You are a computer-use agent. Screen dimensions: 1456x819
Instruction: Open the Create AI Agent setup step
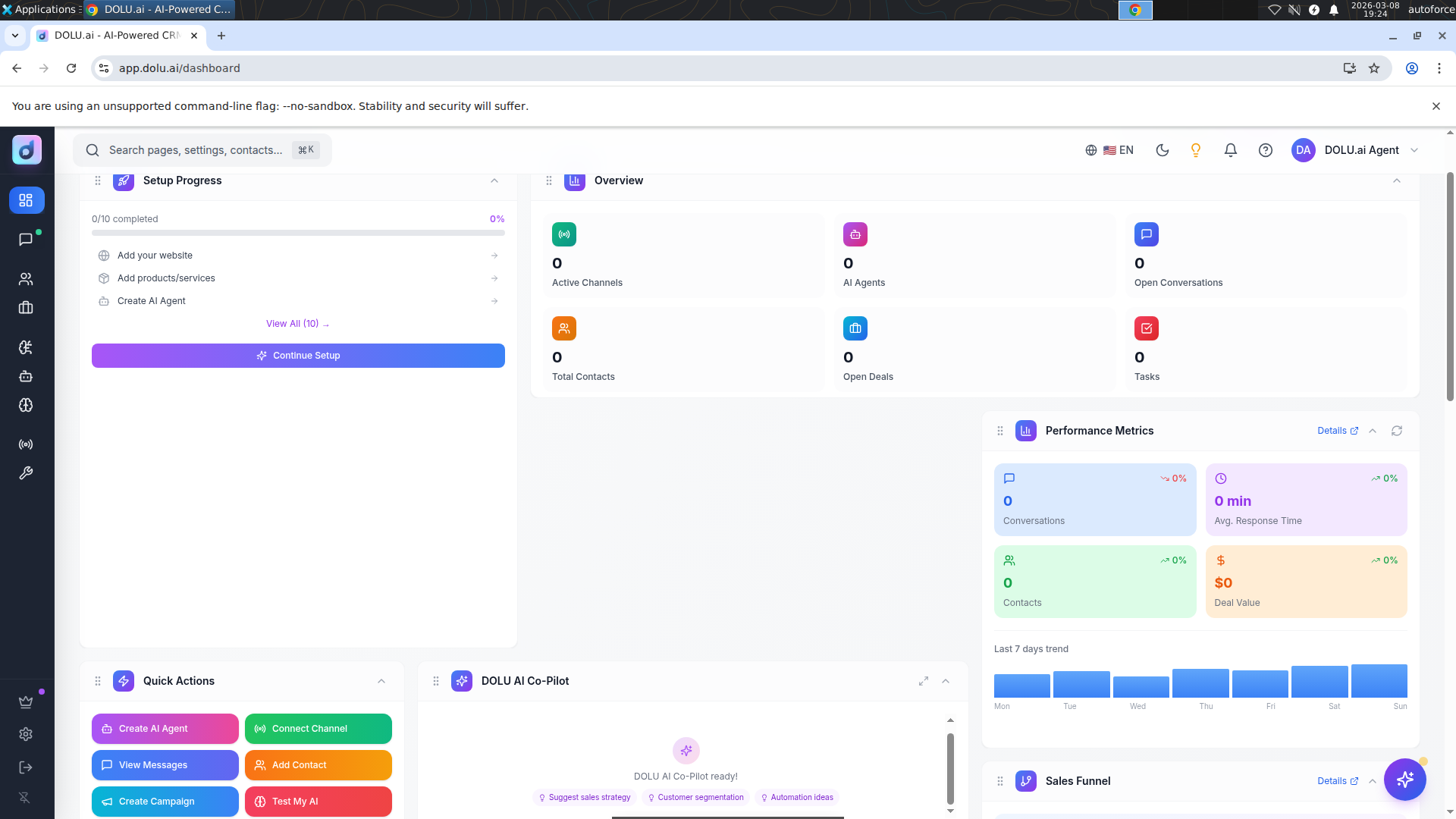coord(298,301)
